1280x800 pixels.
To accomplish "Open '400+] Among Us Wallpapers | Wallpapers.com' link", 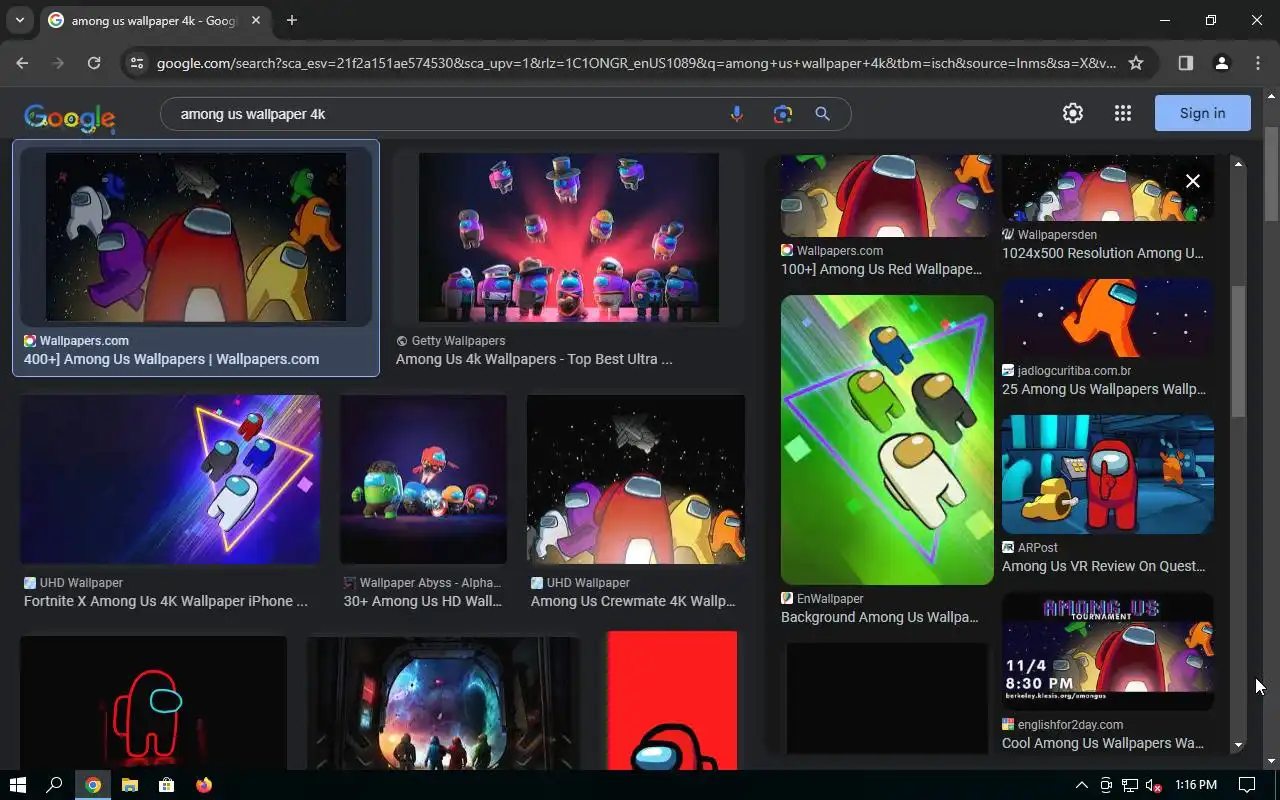I will [171, 359].
